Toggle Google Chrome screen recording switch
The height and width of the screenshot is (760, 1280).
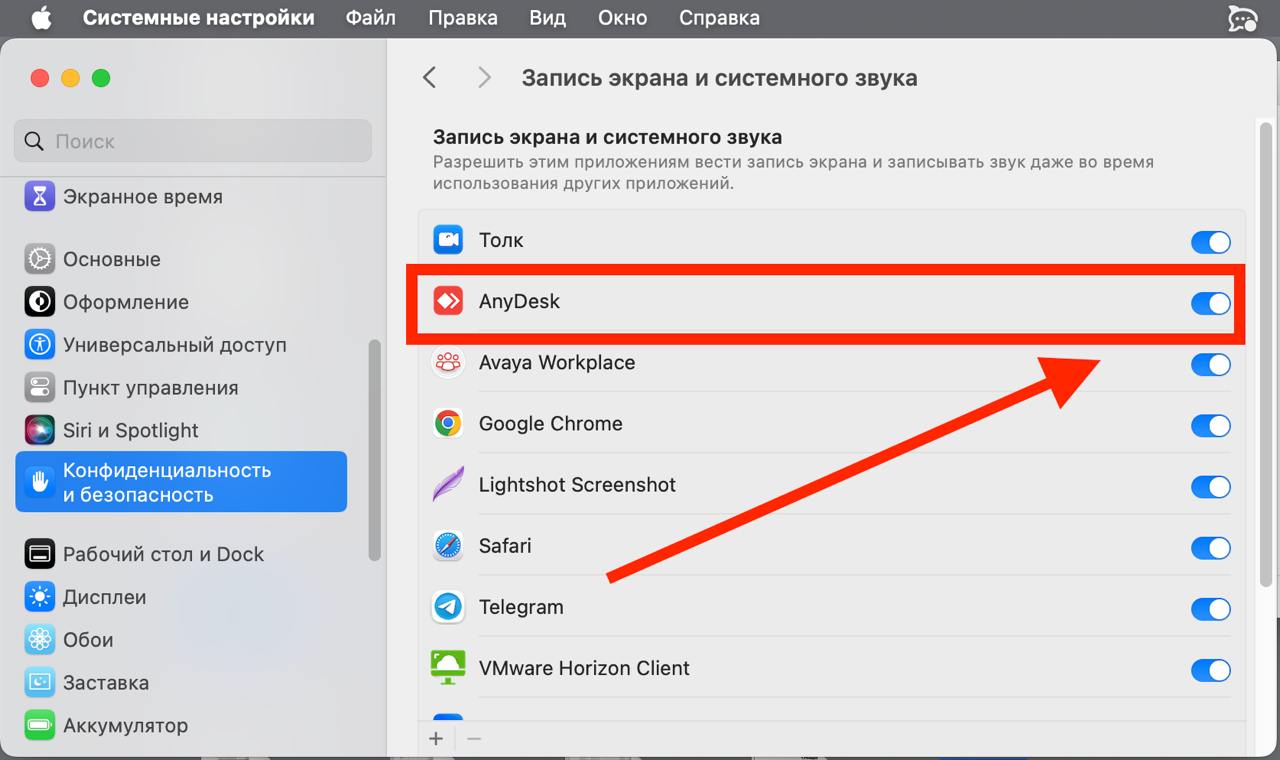1210,425
